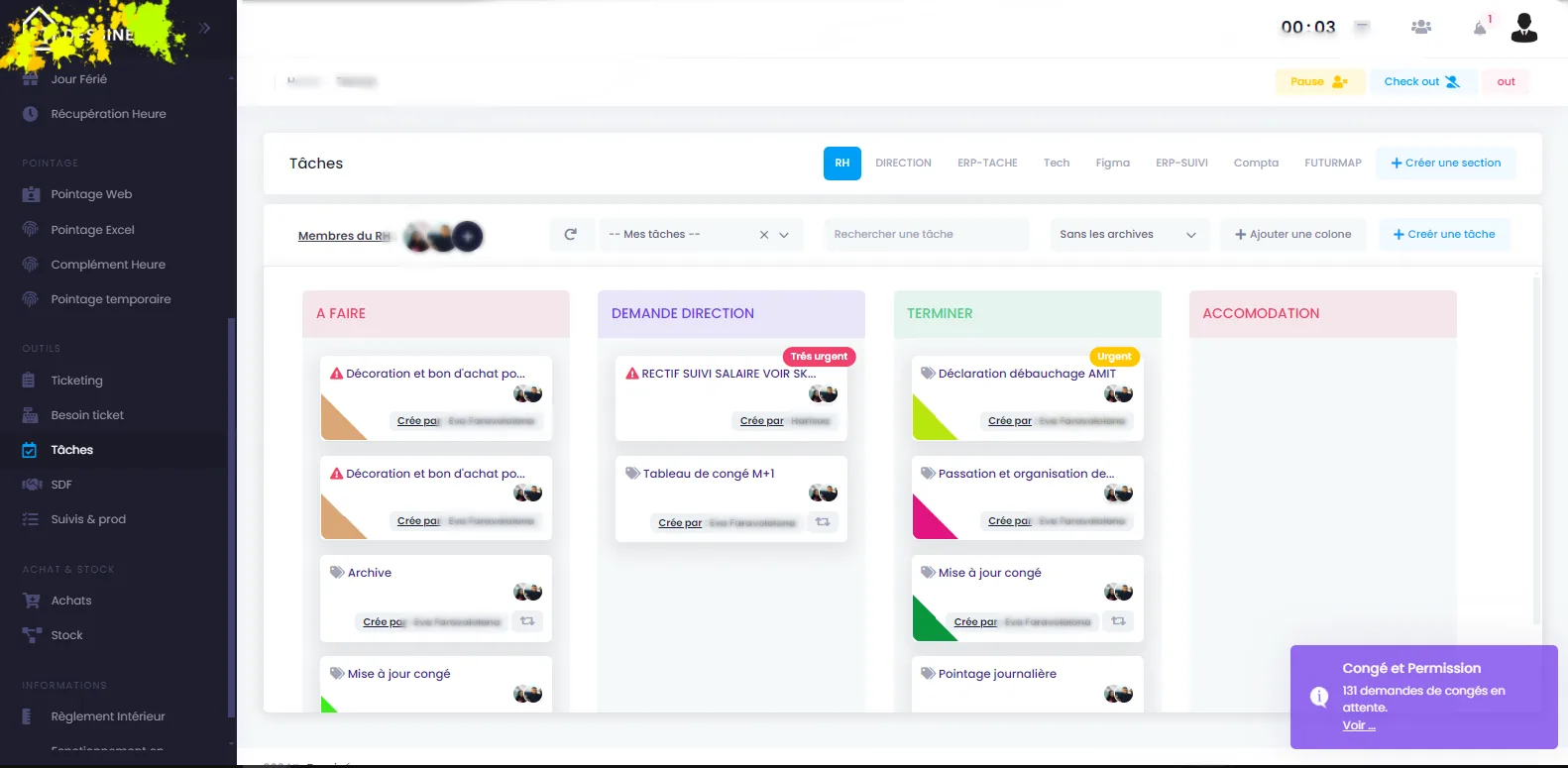
Task: Open Pointage Web in the sidebar
Action: (91, 194)
